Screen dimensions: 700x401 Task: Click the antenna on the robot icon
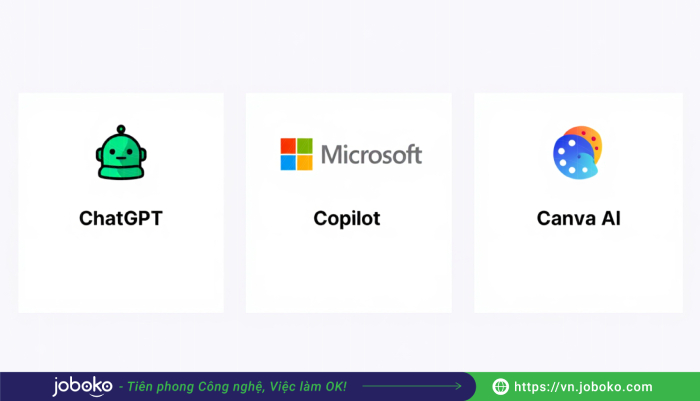(120, 129)
